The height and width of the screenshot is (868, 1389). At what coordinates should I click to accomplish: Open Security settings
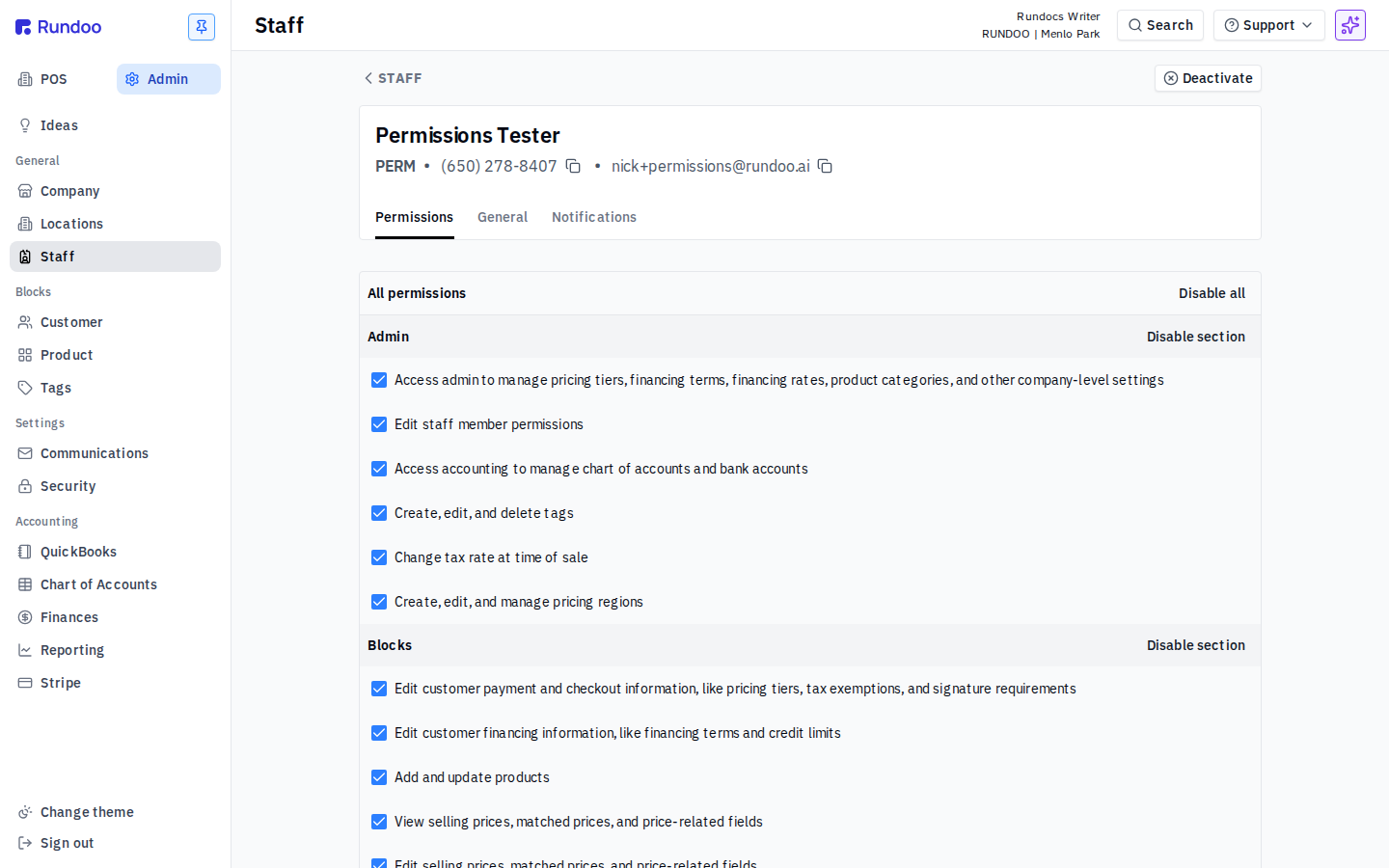(x=116, y=486)
